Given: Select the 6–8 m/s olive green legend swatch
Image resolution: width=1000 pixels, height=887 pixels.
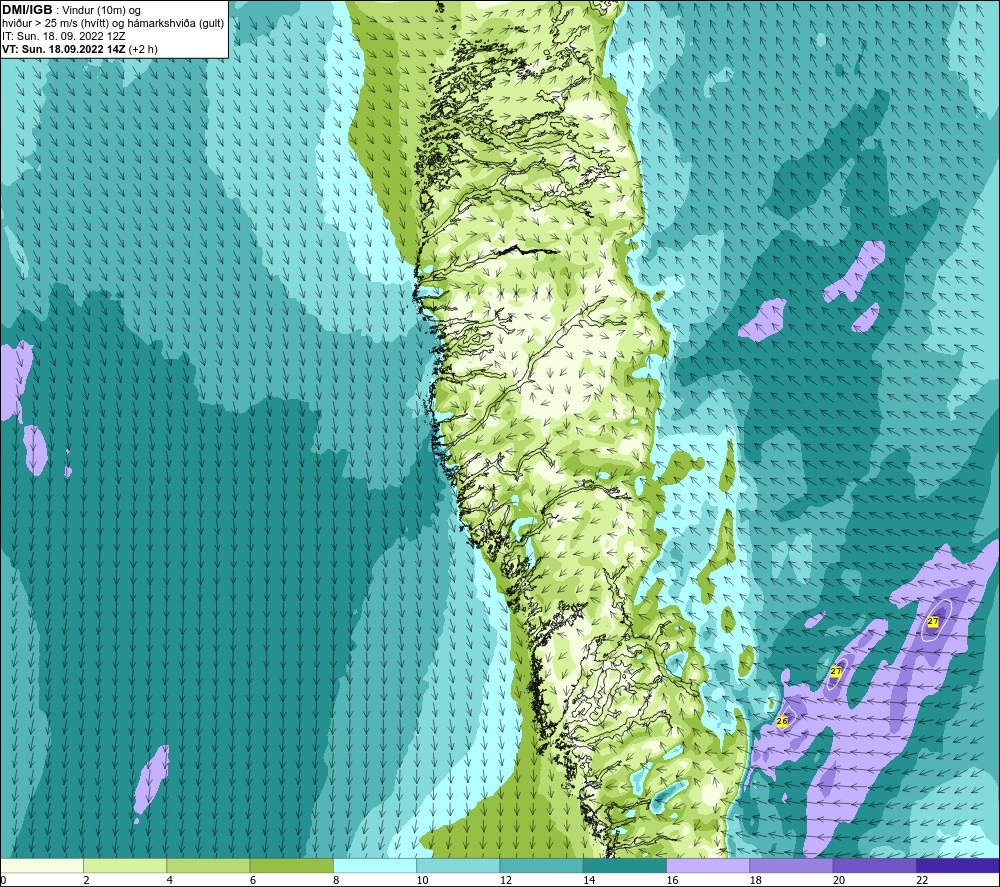Looking at the screenshot, I should pyautogui.click(x=291, y=865).
